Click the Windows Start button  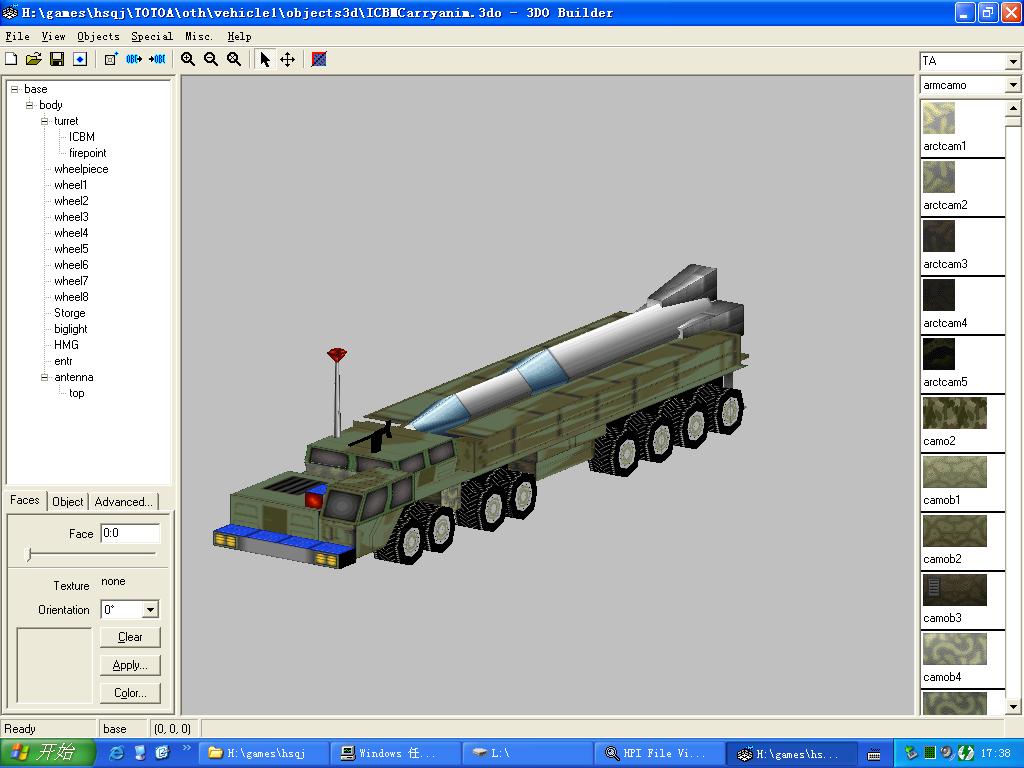click(48, 753)
